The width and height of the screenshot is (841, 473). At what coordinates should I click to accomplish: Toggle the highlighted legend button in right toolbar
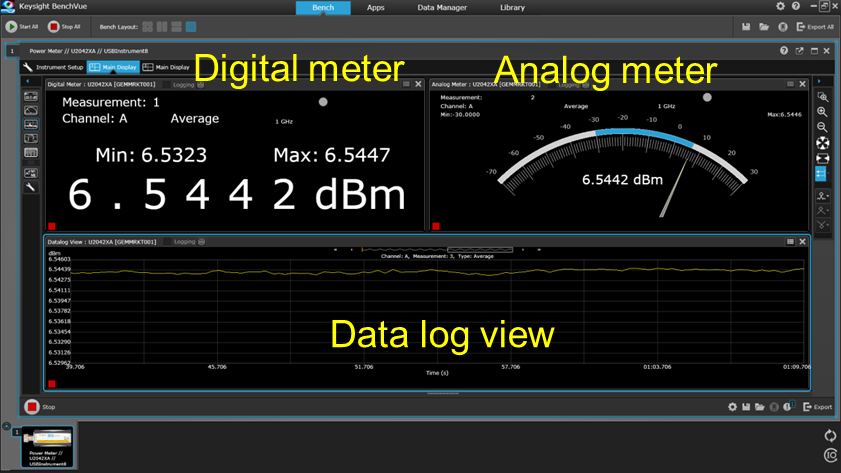tap(822, 174)
